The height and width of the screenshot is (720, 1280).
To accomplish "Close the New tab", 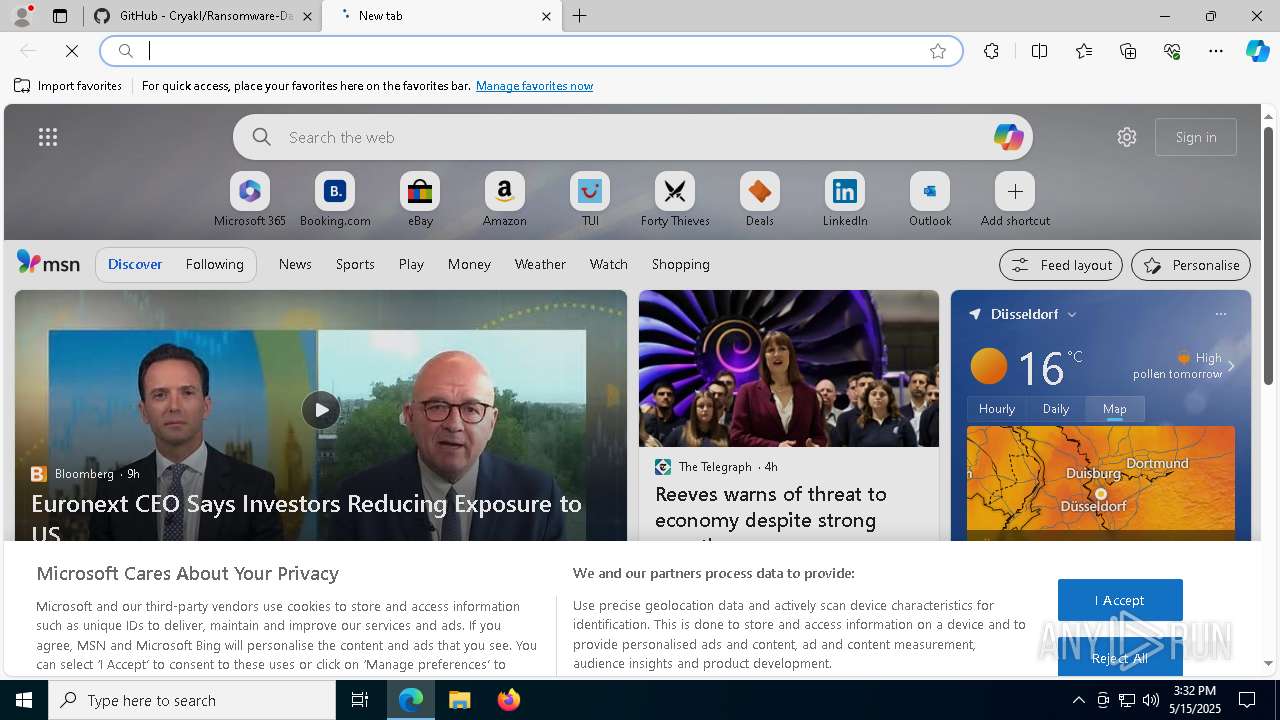I will tap(546, 16).
